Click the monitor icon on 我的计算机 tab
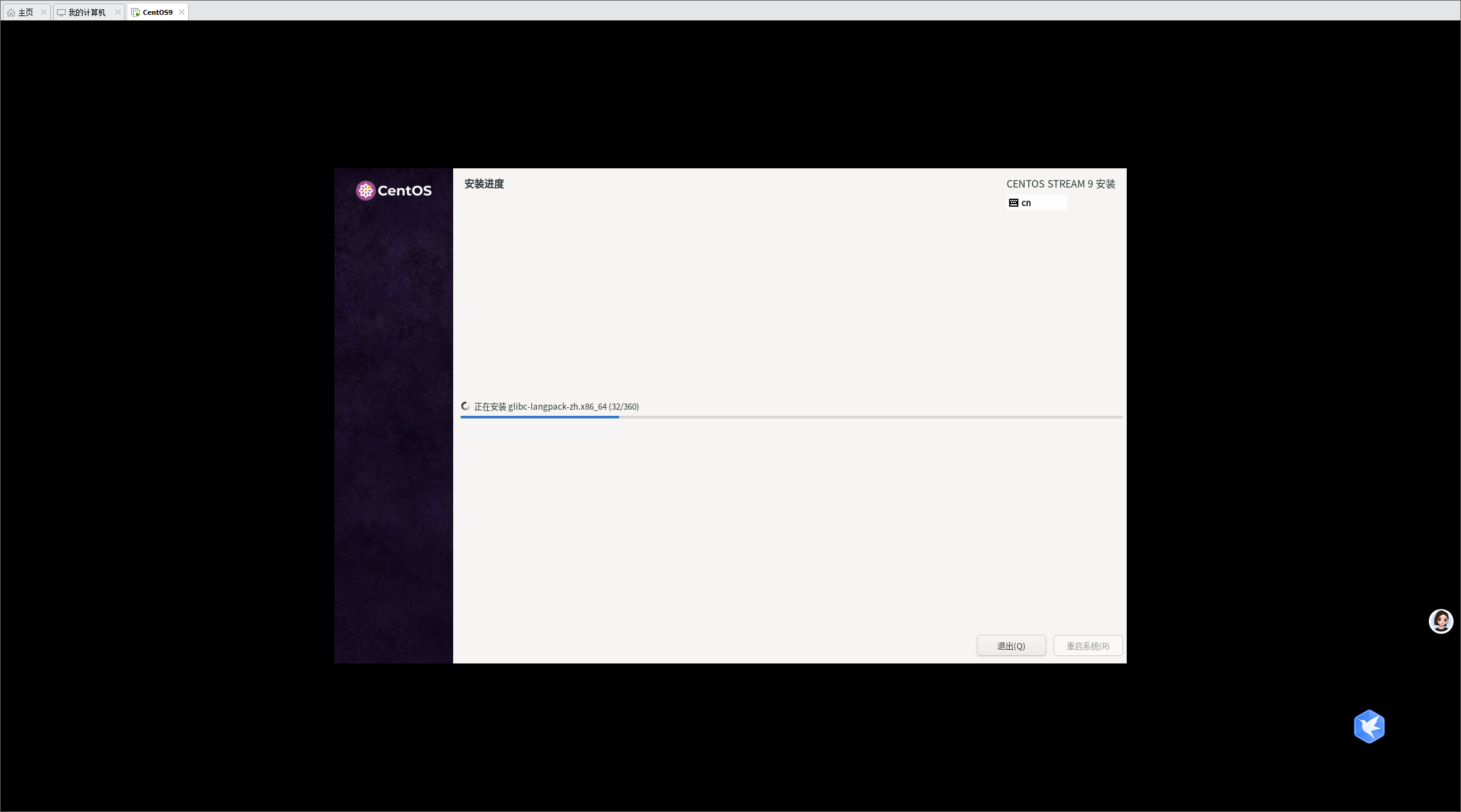1461x812 pixels. [61, 12]
